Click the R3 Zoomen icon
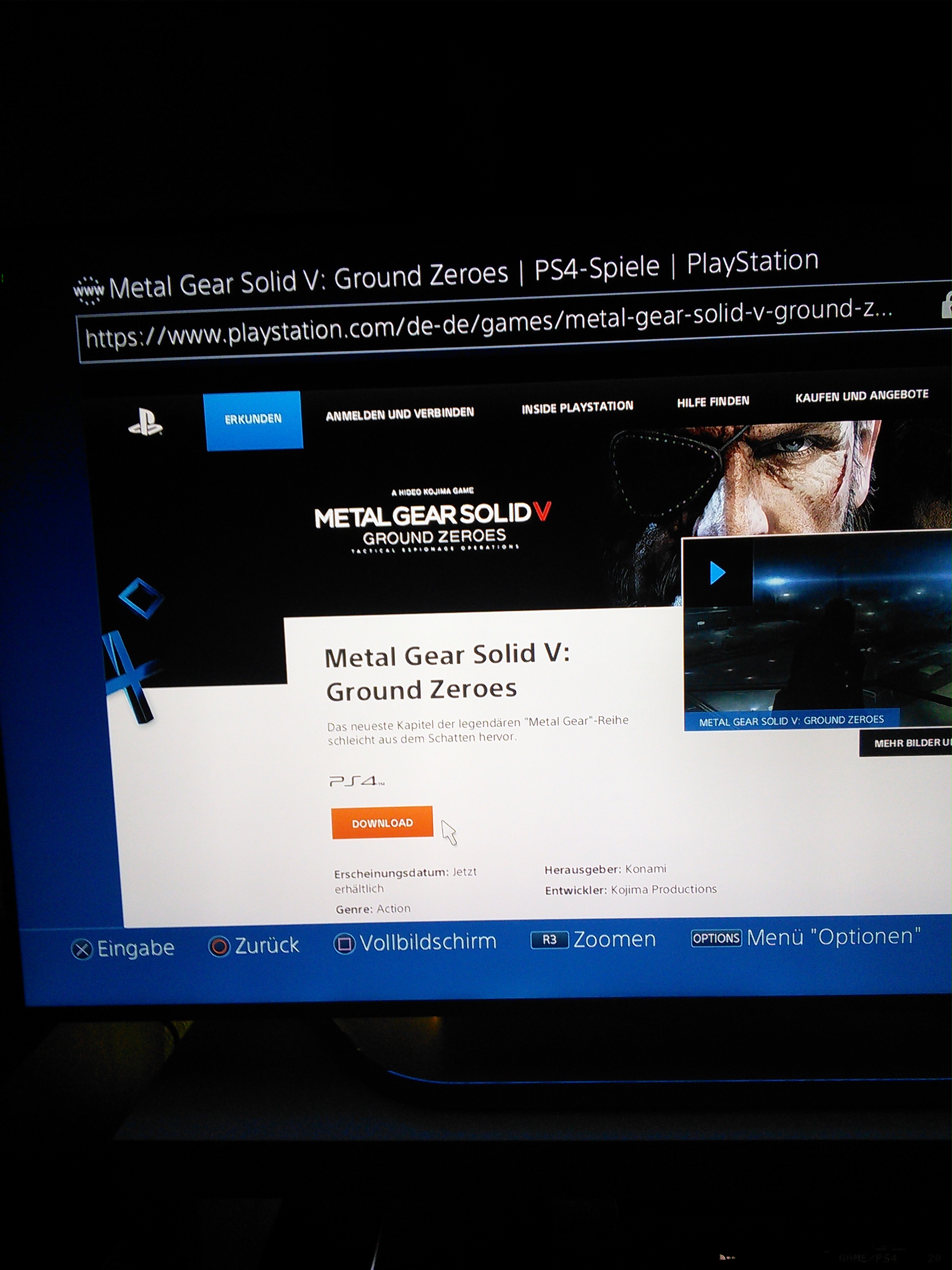This screenshot has height=1270, width=952. [x=549, y=940]
